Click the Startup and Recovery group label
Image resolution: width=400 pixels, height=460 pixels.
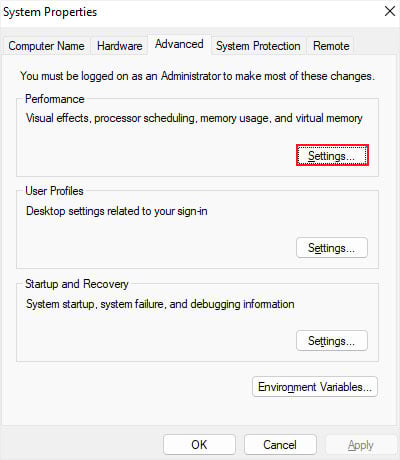coord(77,284)
